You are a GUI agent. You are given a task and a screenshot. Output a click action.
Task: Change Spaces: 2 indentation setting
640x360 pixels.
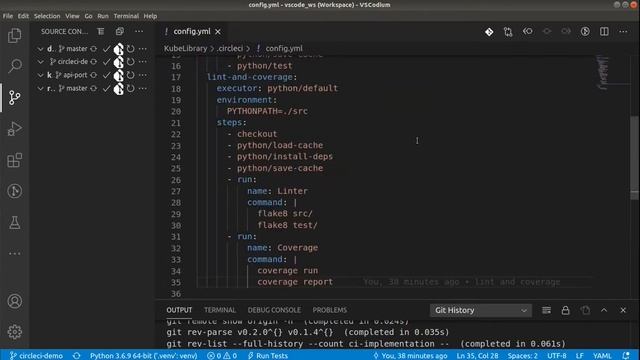[522, 356]
